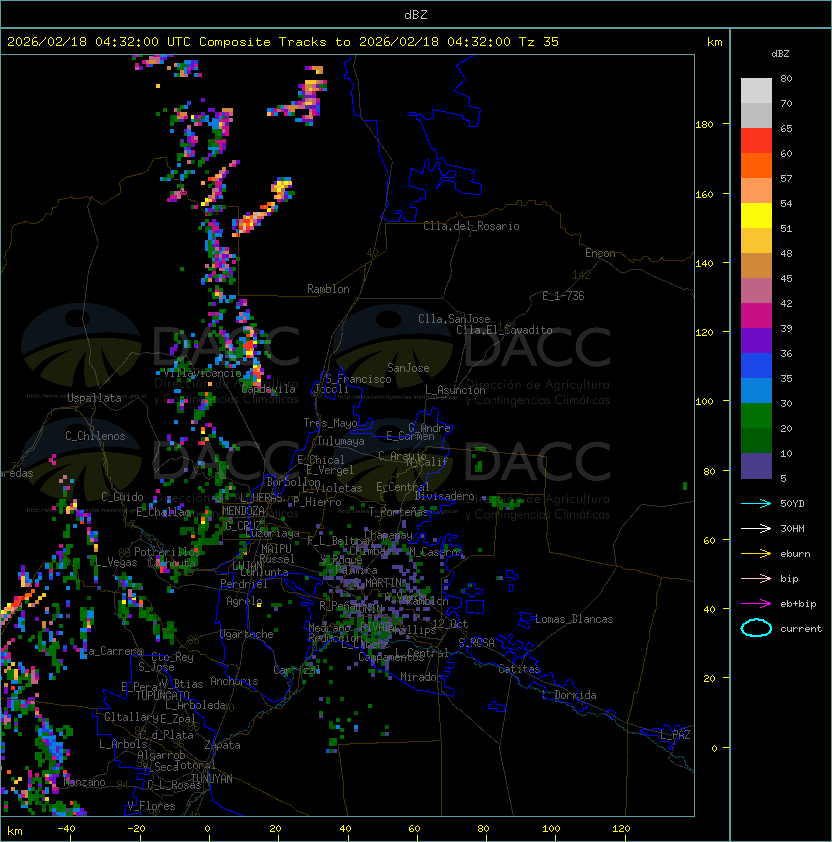The width and height of the screenshot is (832, 842).
Task: Click the 'km' unit label at bottom-left
Action: (15, 831)
